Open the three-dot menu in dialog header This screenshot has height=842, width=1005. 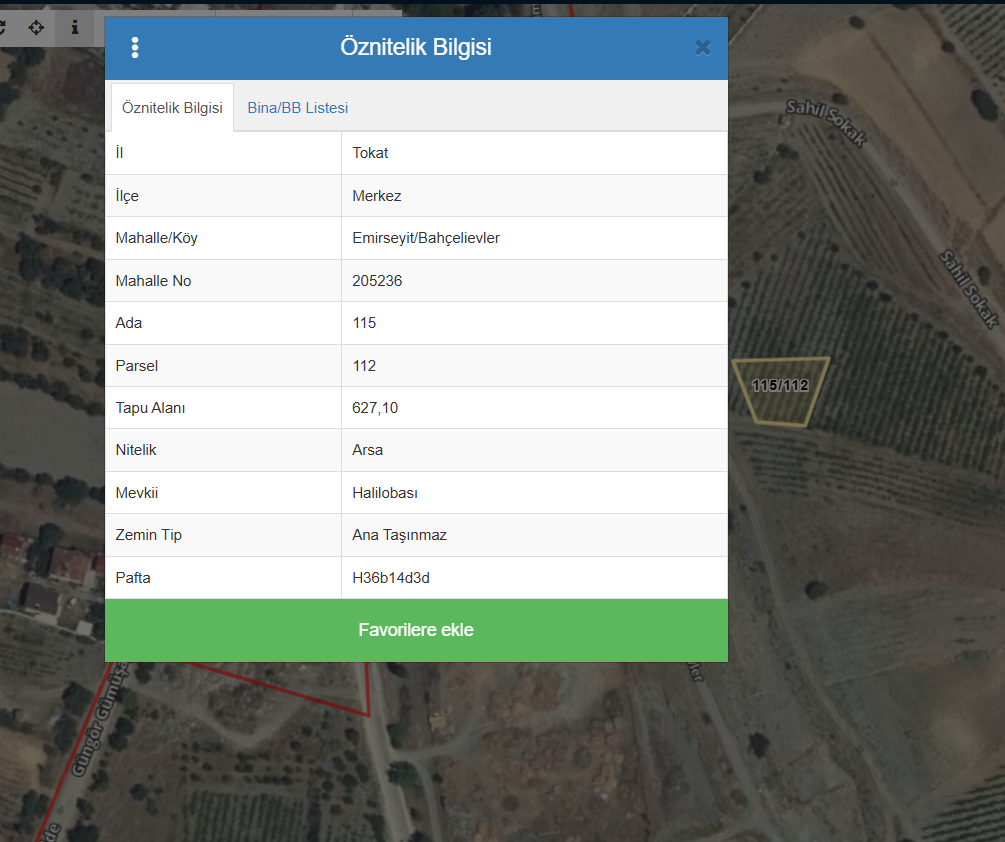point(135,48)
